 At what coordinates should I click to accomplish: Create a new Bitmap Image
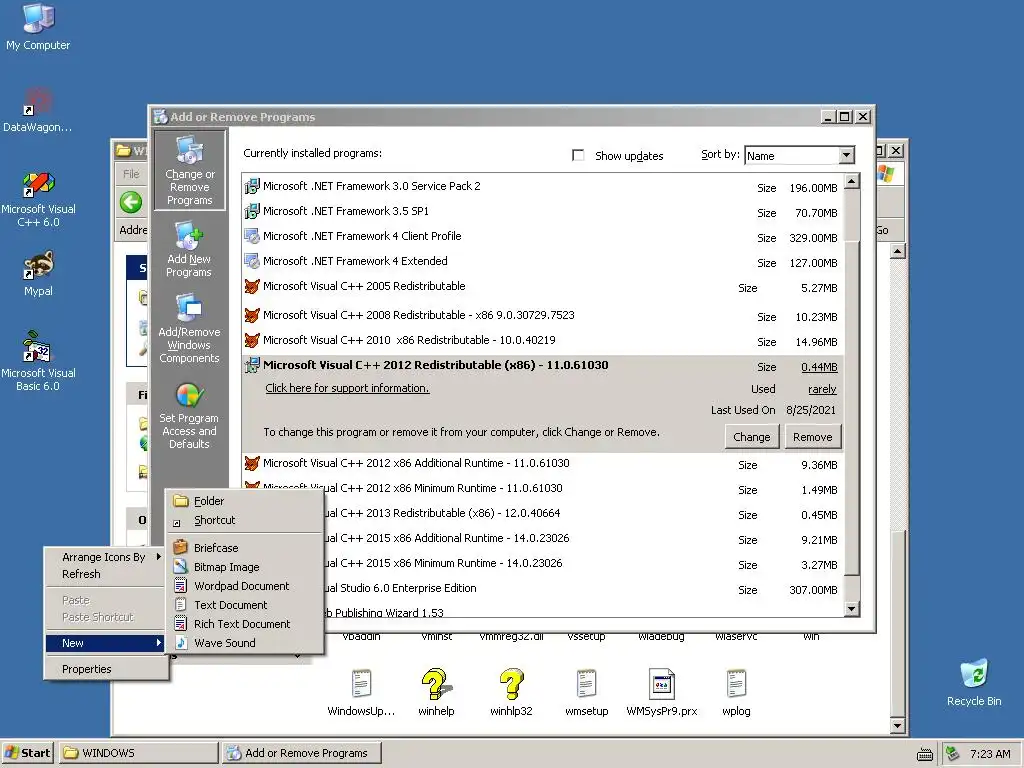tap(245, 567)
